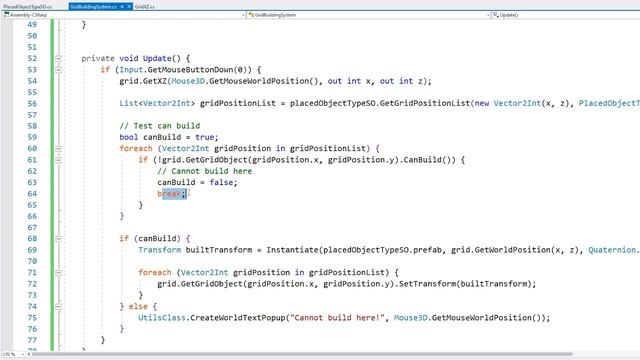Open the GridXZ.cs tab
640x360 pixels.
[144, 7]
